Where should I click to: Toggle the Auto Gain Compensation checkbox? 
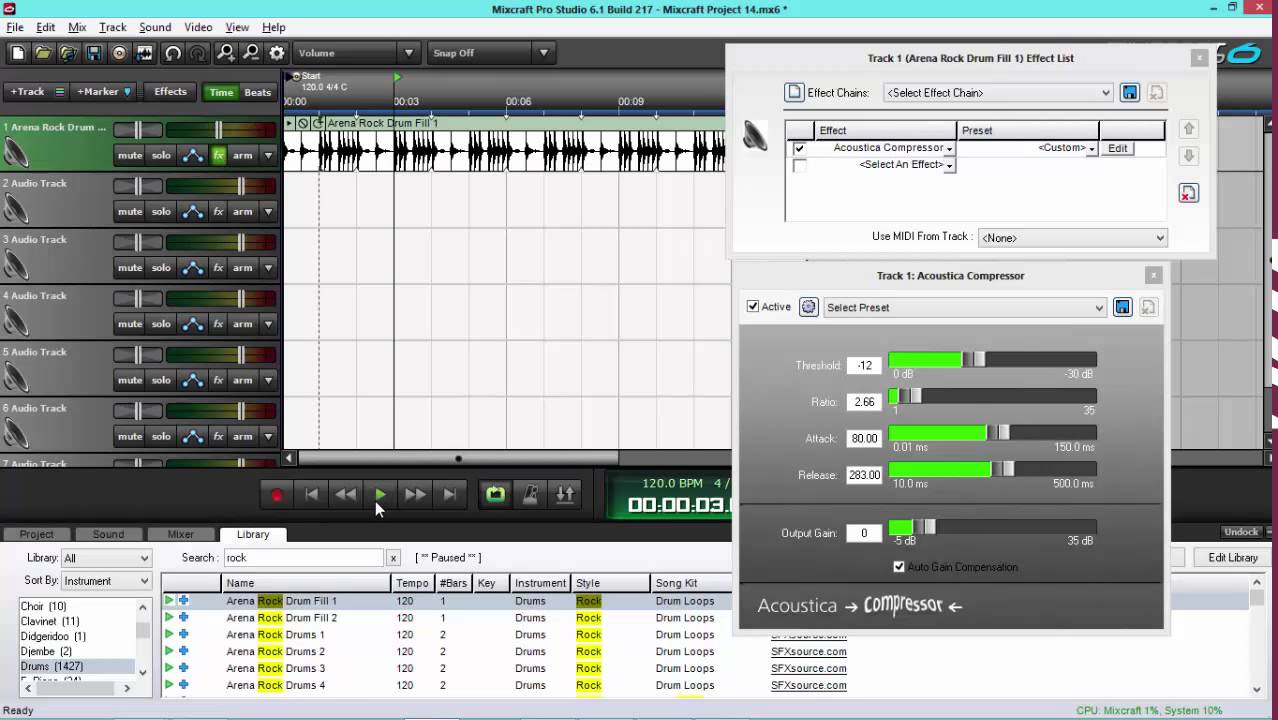(898, 567)
